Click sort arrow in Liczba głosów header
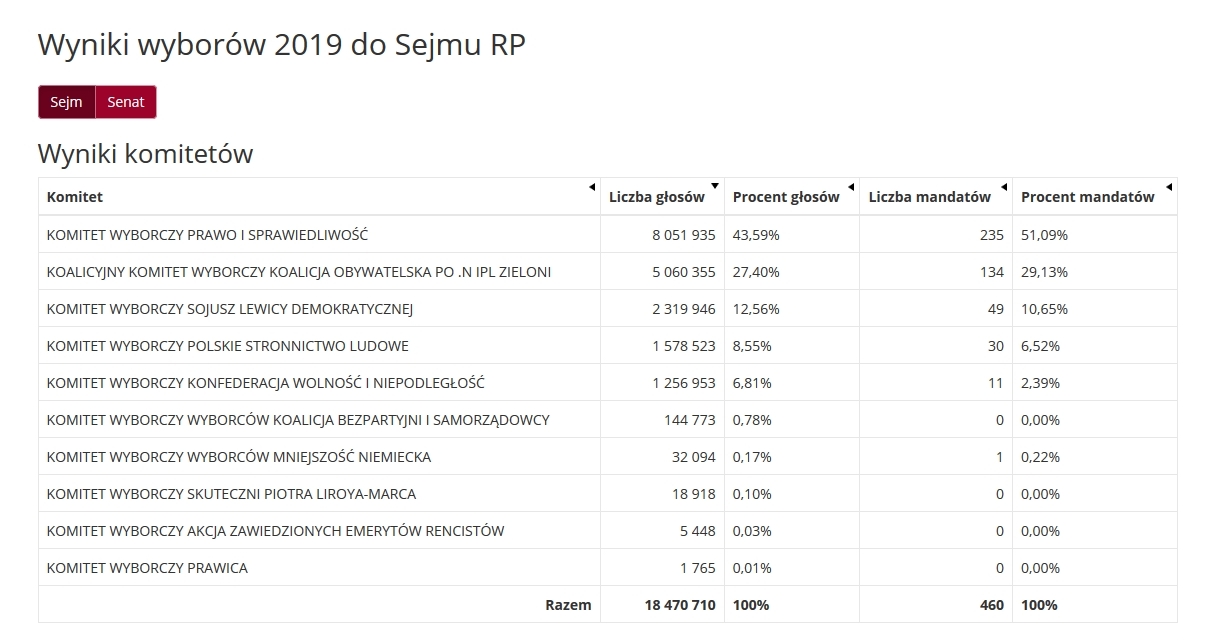This screenshot has width=1221, height=641. pos(715,186)
